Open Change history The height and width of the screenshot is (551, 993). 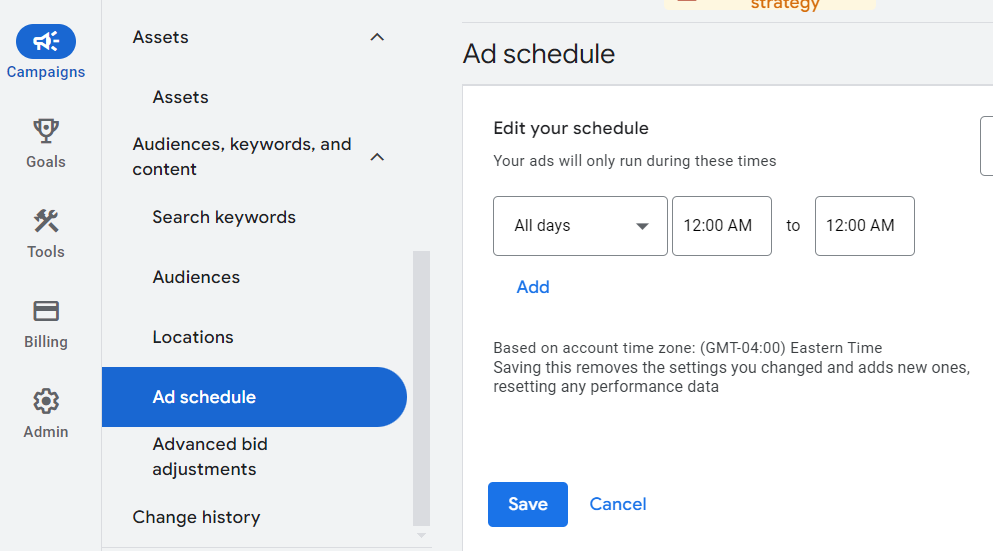point(196,517)
